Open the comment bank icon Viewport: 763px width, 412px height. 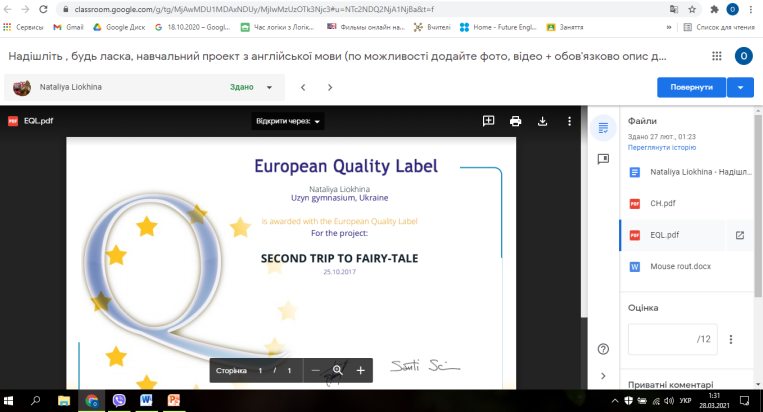point(603,159)
